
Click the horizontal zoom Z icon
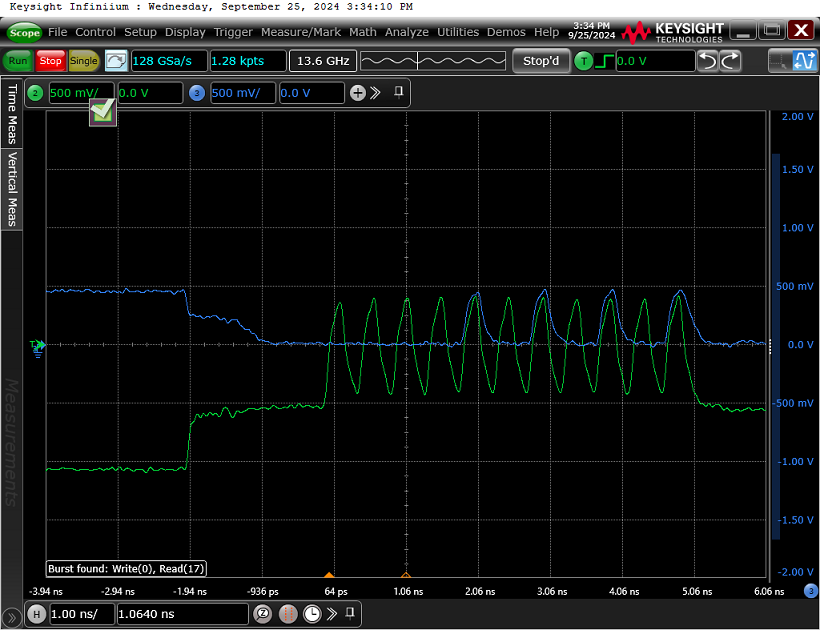(x=263, y=614)
